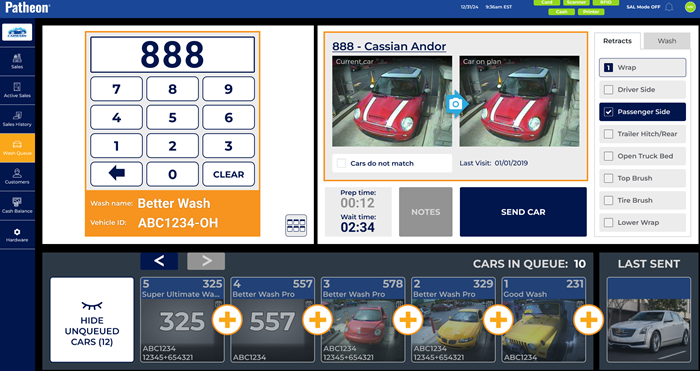This screenshot has width=700, height=371.
Task: Open the Sales sidebar icon
Action: [17, 61]
